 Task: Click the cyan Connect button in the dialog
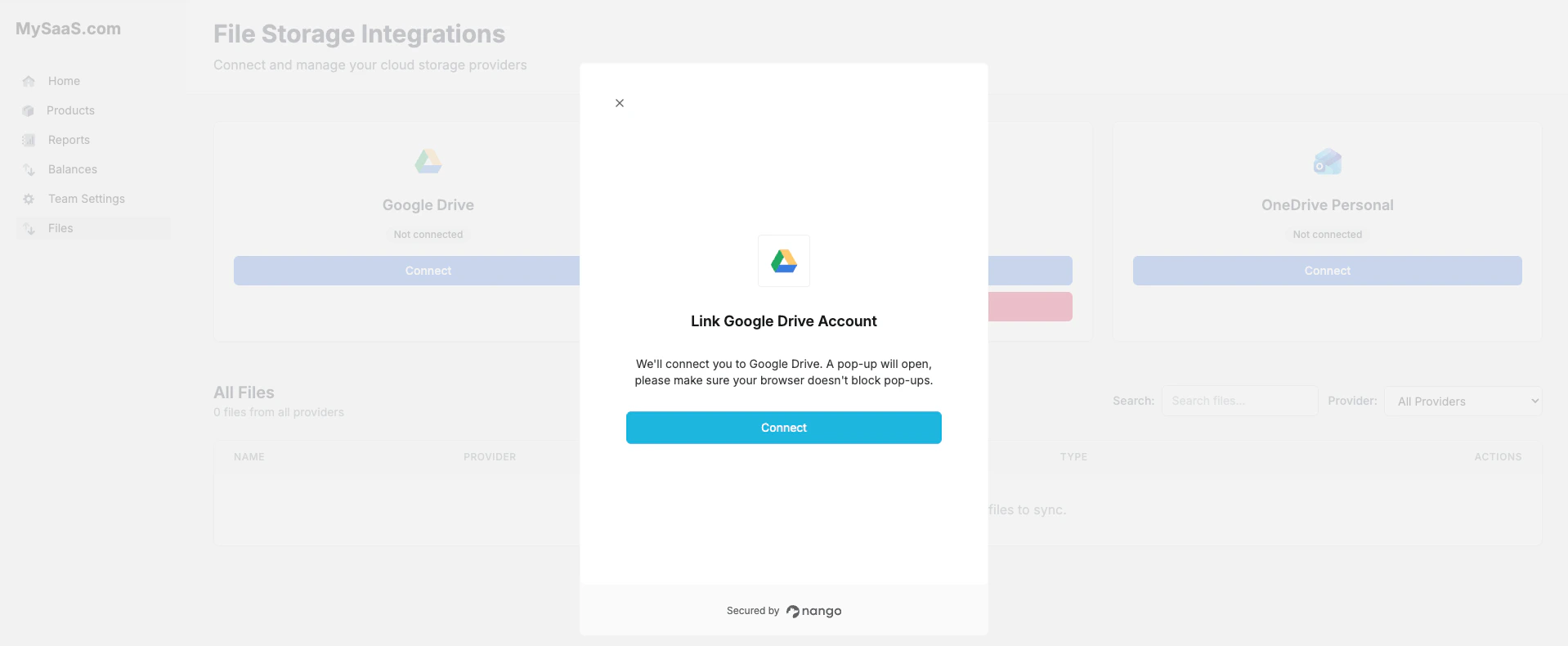pos(784,428)
